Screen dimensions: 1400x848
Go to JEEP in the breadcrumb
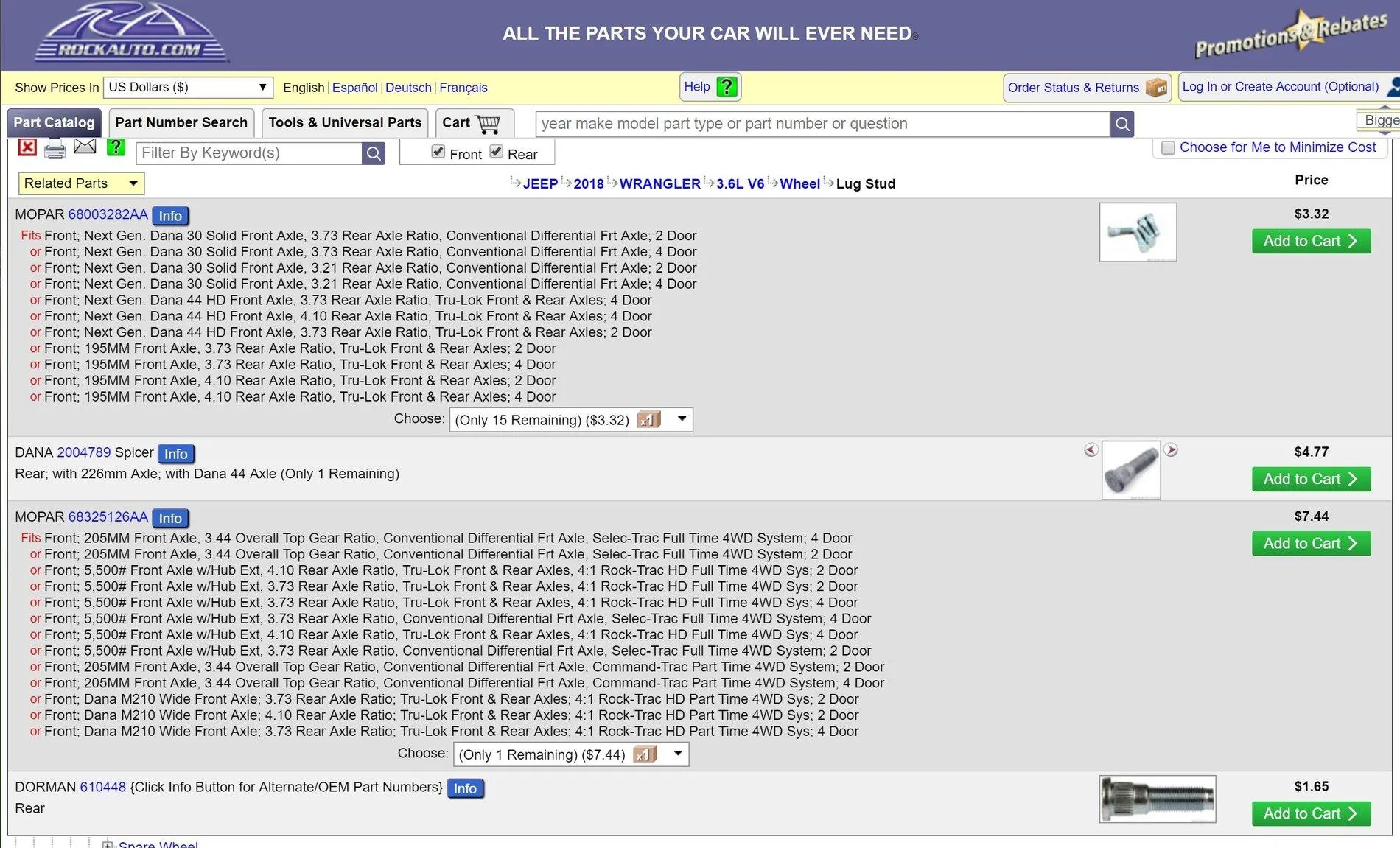pyautogui.click(x=540, y=184)
